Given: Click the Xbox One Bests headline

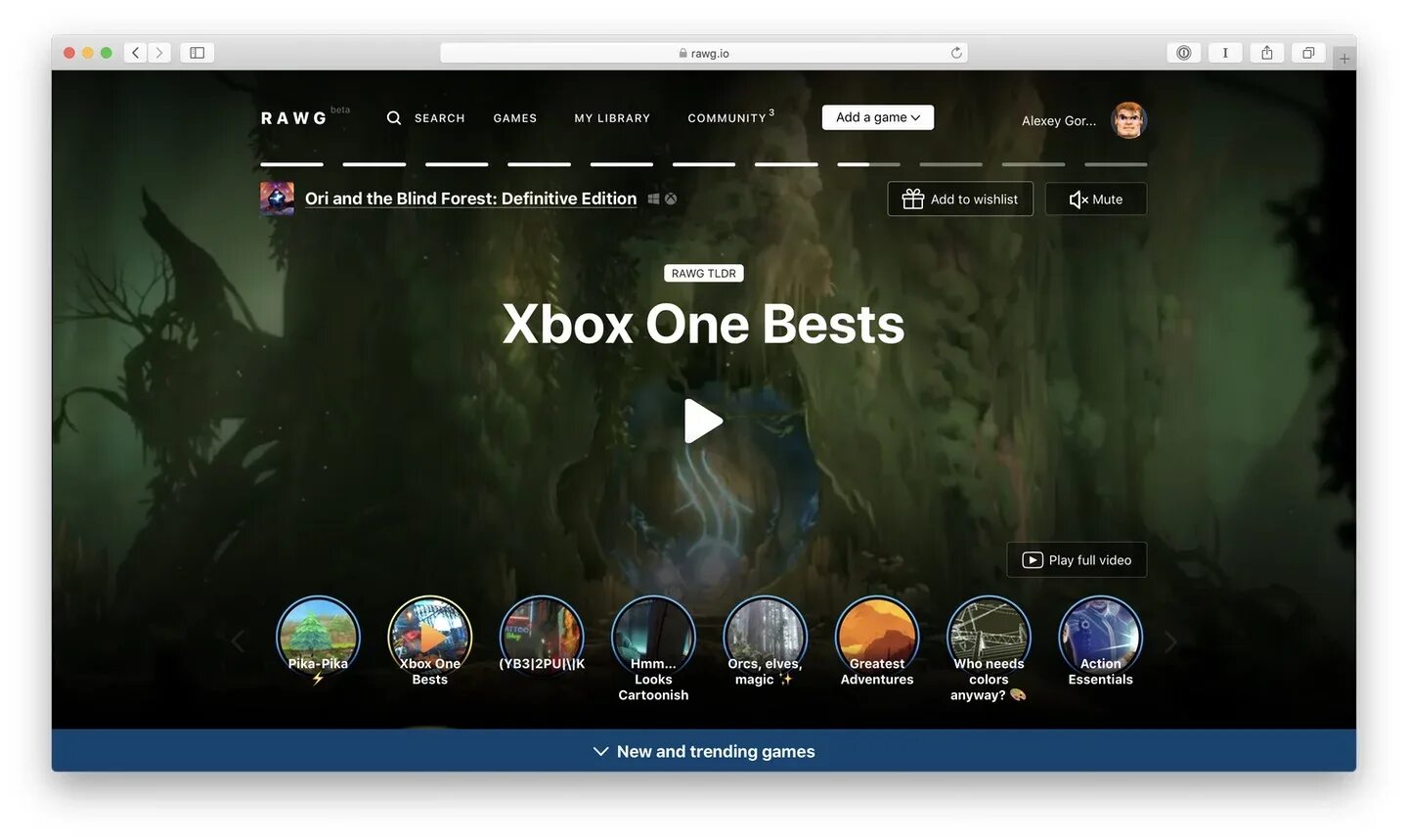Looking at the screenshot, I should coord(703,324).
